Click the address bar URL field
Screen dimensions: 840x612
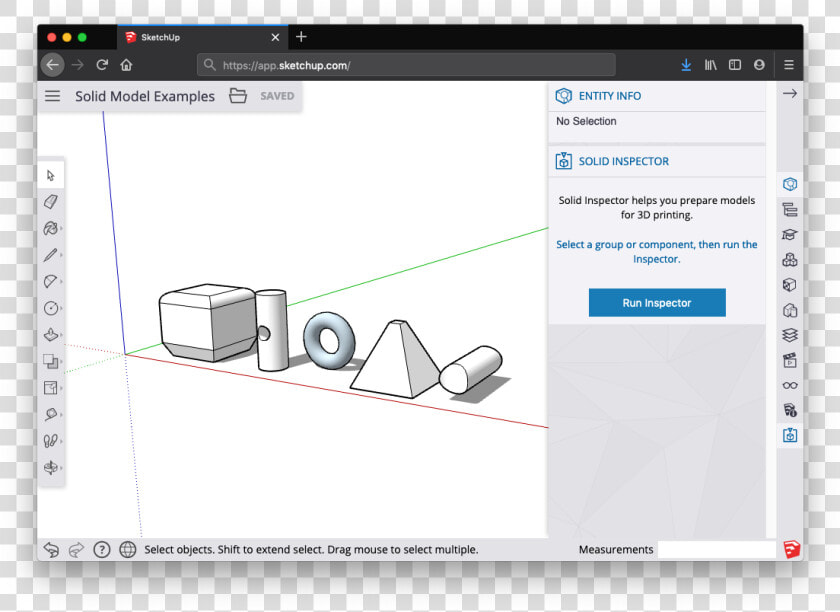point(406,65)
